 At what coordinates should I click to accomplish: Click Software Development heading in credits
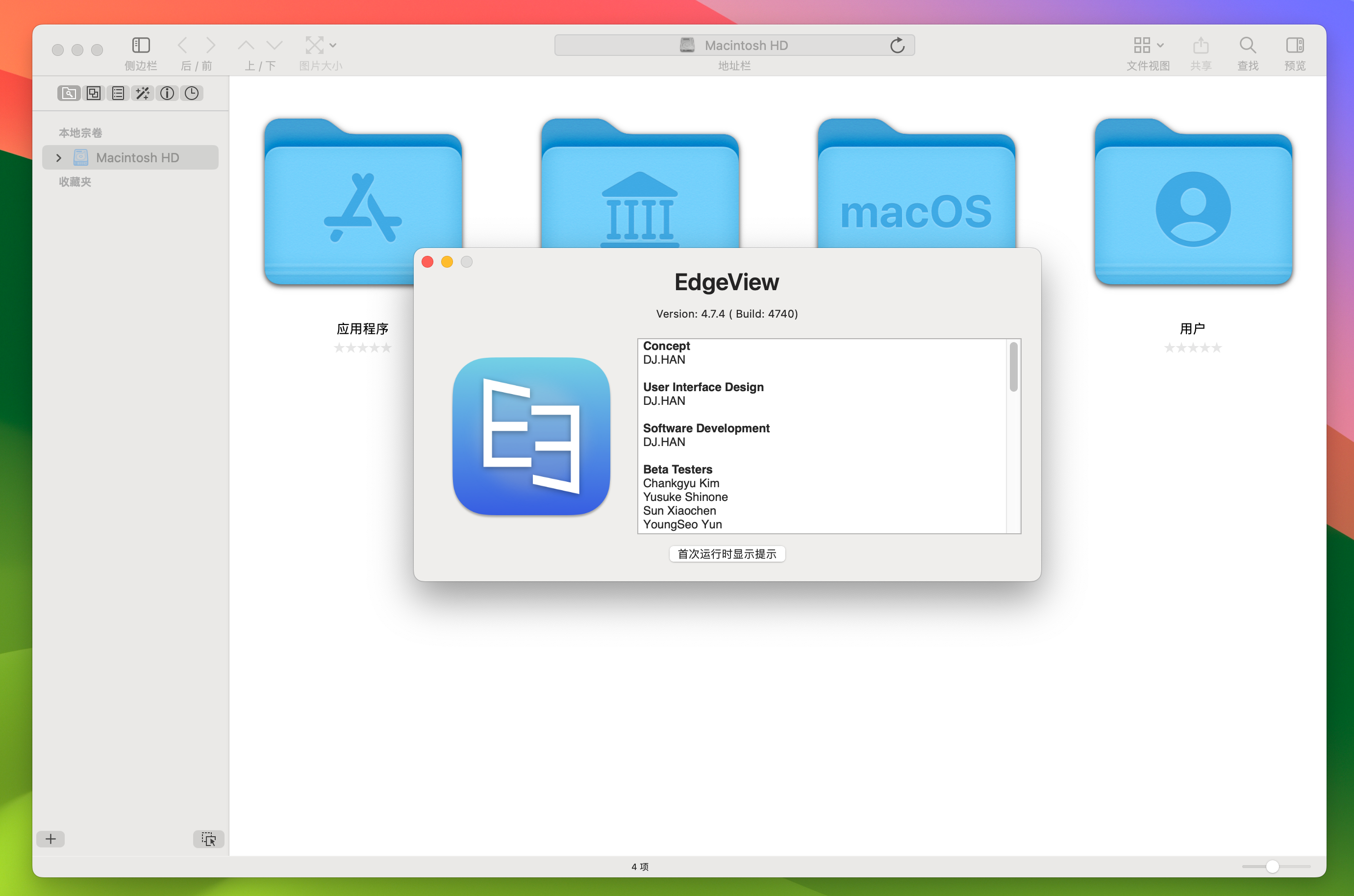(x=706, y=428)
